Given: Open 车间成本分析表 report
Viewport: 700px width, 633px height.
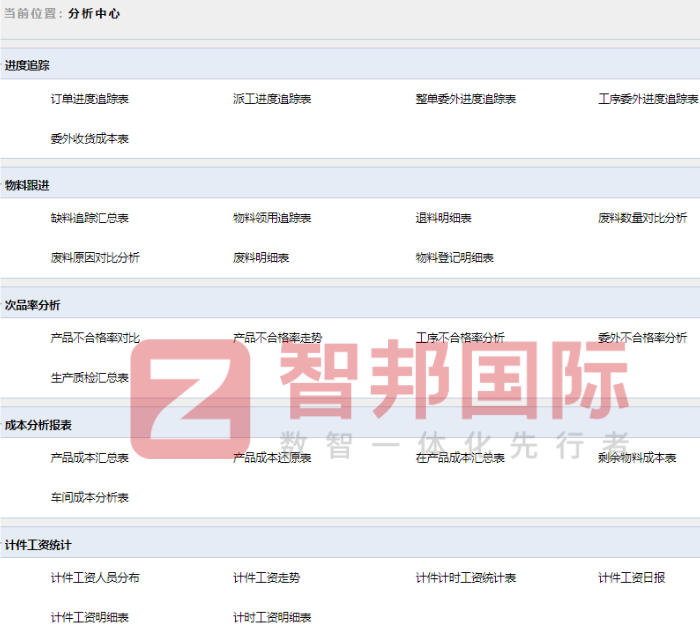Looking at the screenshot, I should click(x=89, y=498).
